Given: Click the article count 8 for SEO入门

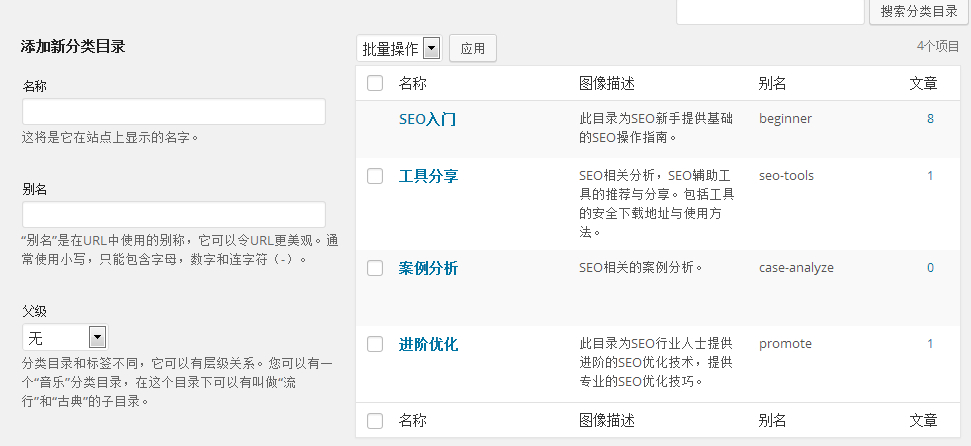Looking at the screenshot, I should tap(930, 119).
